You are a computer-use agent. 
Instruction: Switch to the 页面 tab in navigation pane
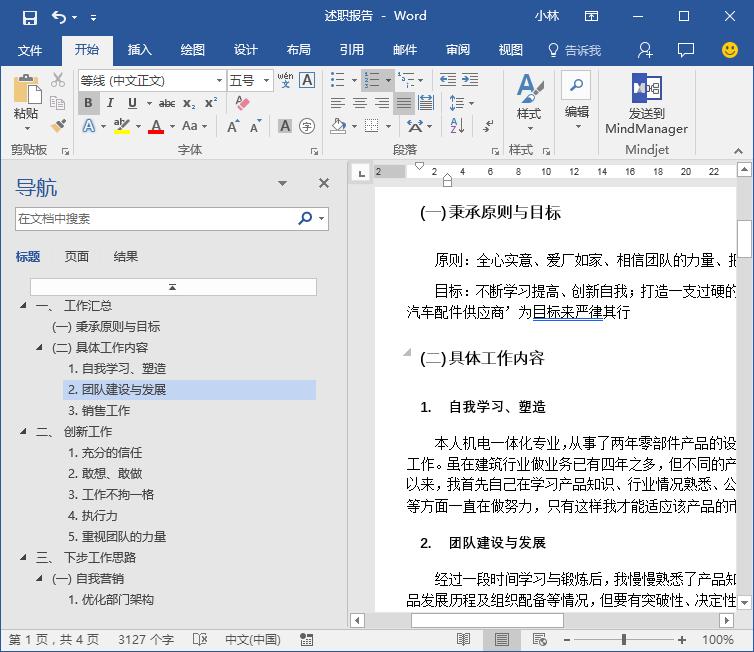coord(77,257)
